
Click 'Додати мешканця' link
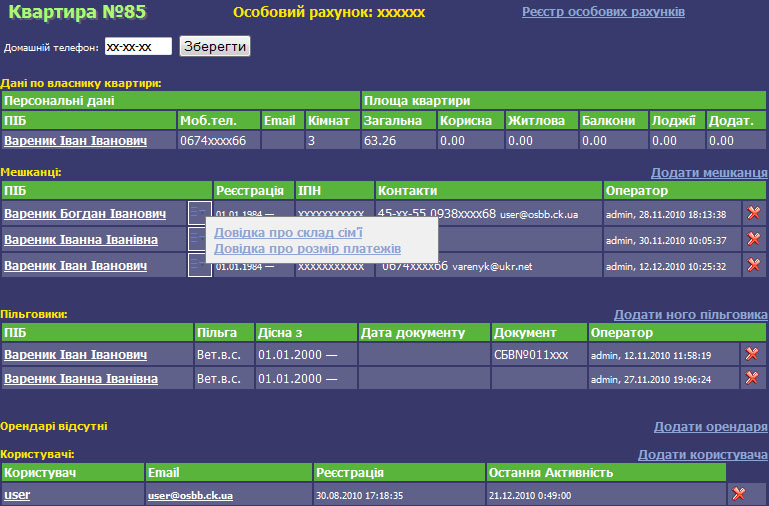[x=709, y=173]
